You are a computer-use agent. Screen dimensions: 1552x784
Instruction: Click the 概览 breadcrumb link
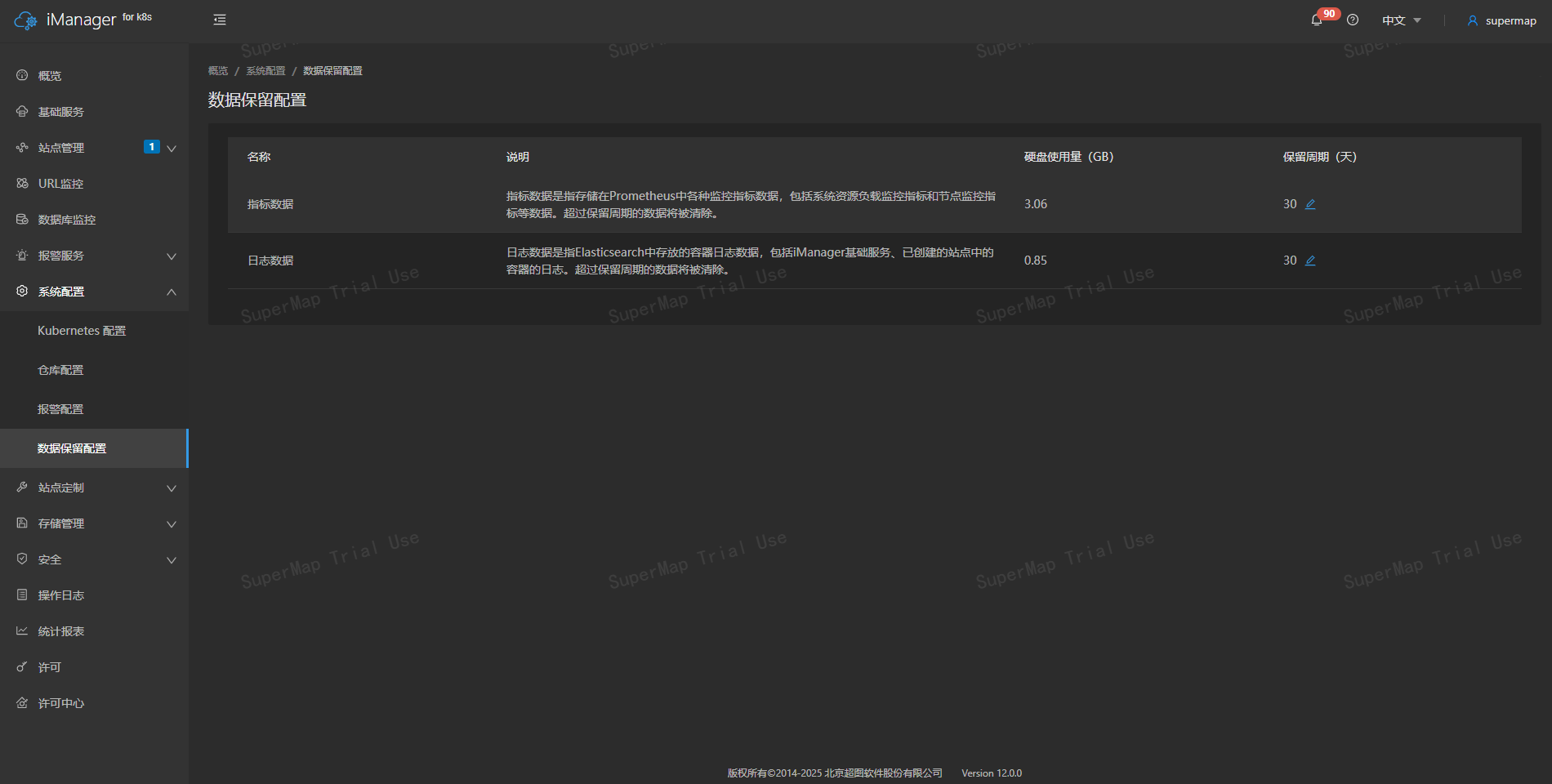click(x=218, y=71)
